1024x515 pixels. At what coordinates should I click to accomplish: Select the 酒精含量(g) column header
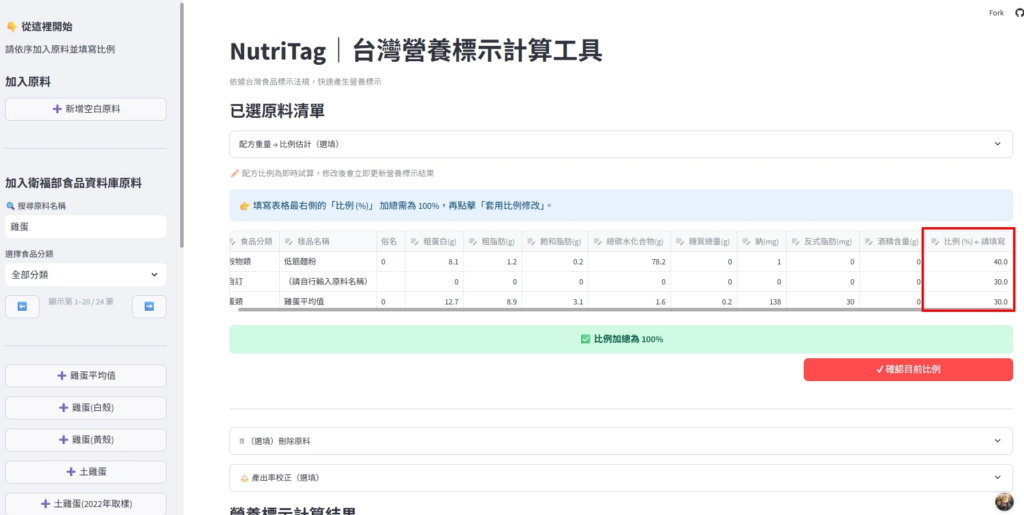coord(891,242)
